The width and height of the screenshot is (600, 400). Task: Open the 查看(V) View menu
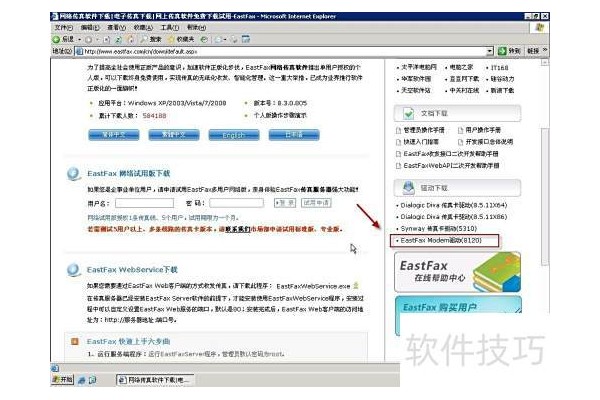click(x=116, y=28)
